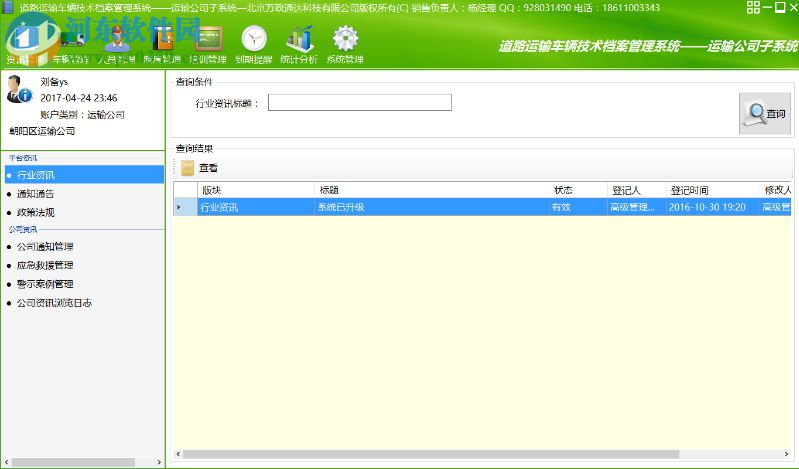This screenshot has height=469, width=799.
Task: Sort by the 标题 column header
Action: point(432,190)
